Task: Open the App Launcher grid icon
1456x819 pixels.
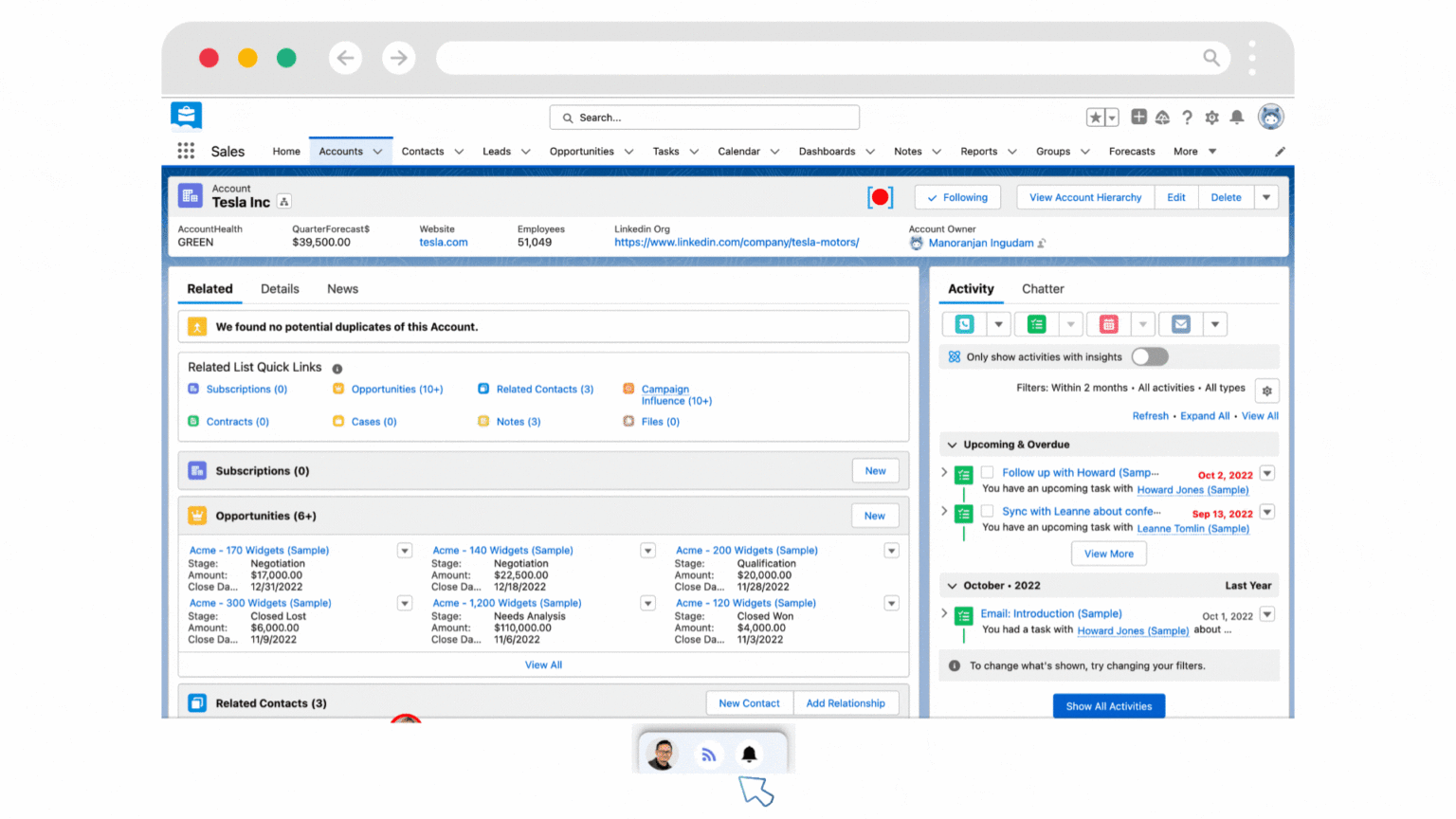Action: pyautogui.click(x=186, y=151)
